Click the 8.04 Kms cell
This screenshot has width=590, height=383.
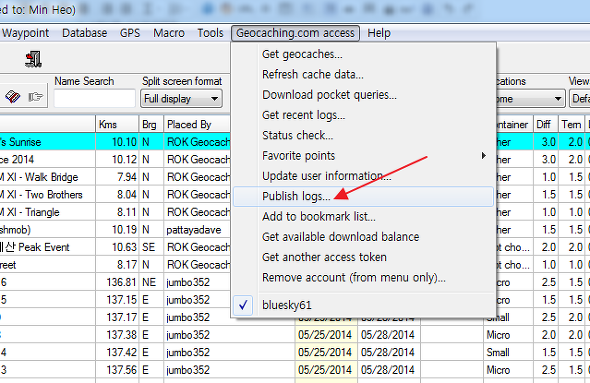pyautogui.click(x=117, y=195)
